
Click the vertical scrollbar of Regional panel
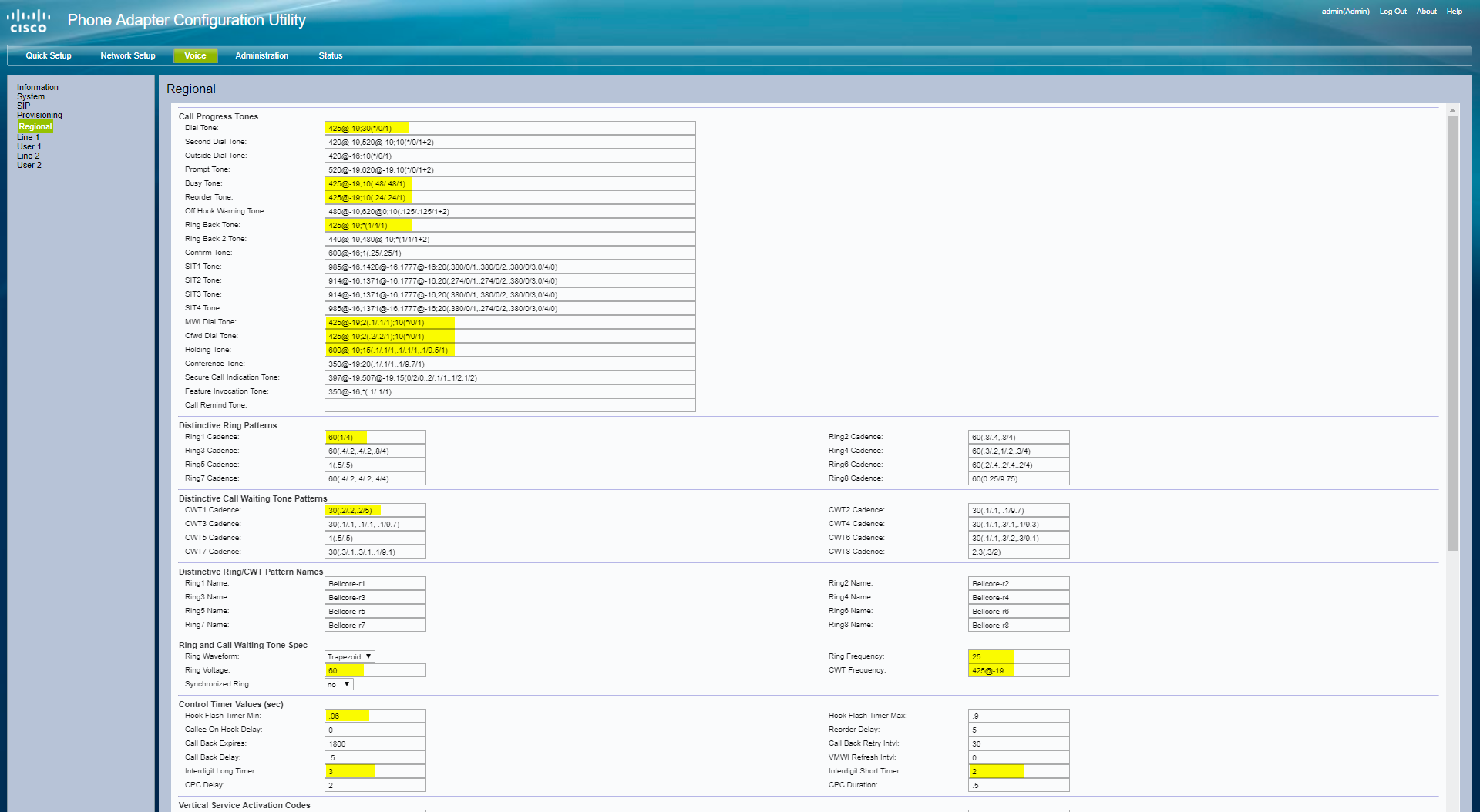(1452, 331)
